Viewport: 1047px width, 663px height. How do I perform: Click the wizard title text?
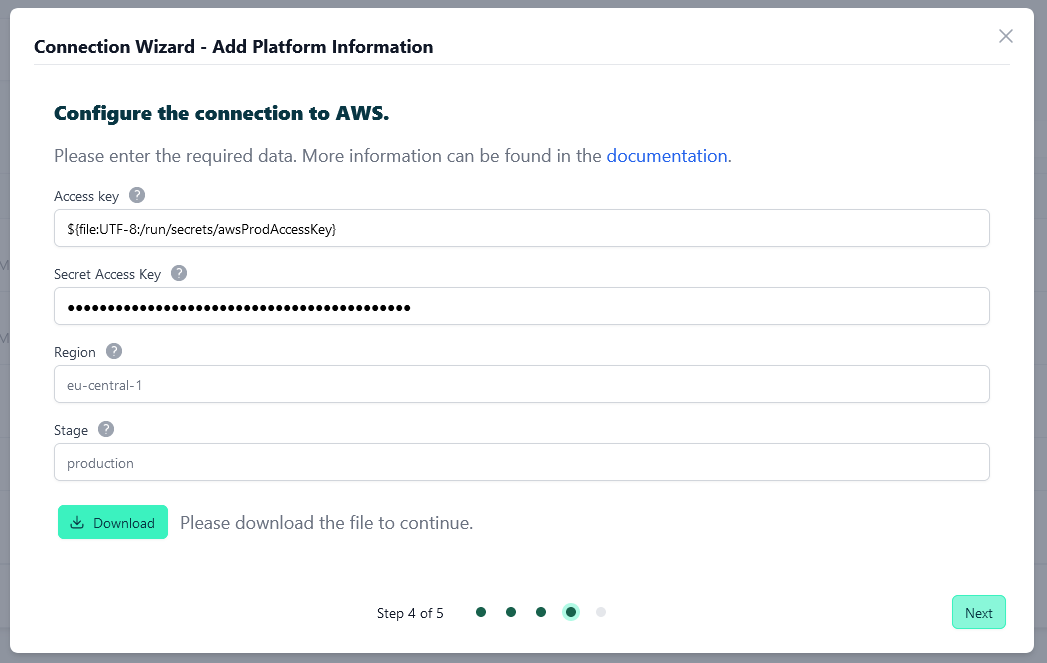click(x=234, y=47)
